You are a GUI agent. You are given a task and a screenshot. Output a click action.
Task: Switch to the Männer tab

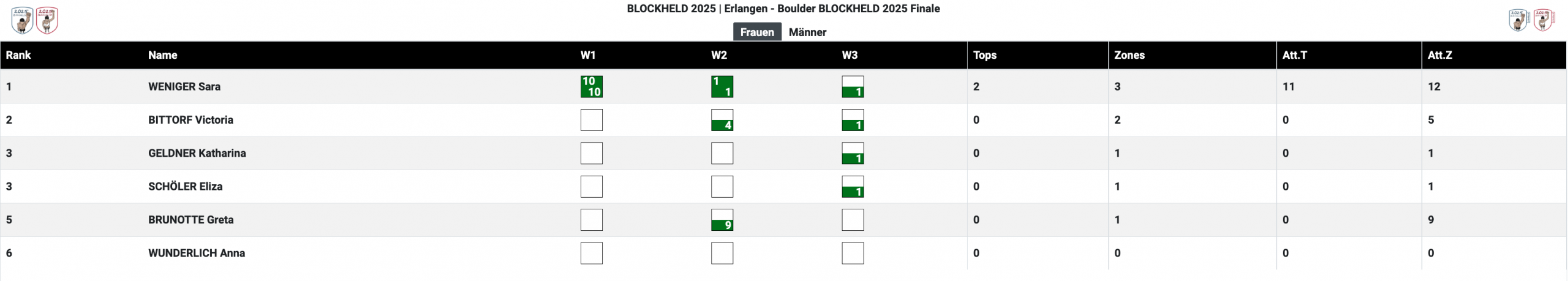pos(807,32)
